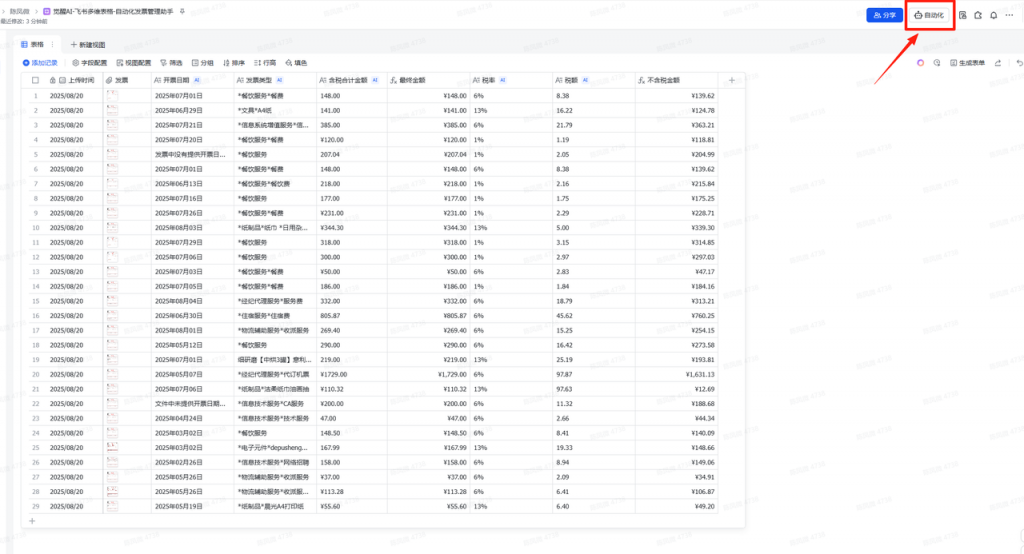Select cell ¥12.69 in row 21
The image size is (1024, 554).
coord(676,389)
